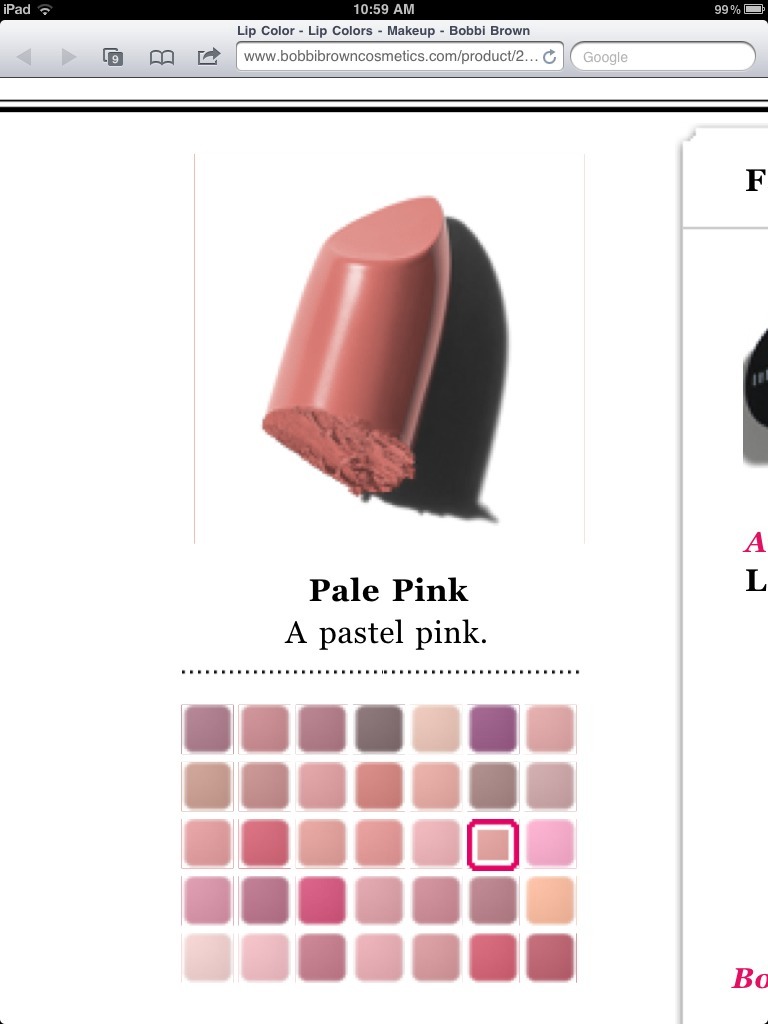
Task: Select the hot pink swatch in fourth row
Action: 321,901
